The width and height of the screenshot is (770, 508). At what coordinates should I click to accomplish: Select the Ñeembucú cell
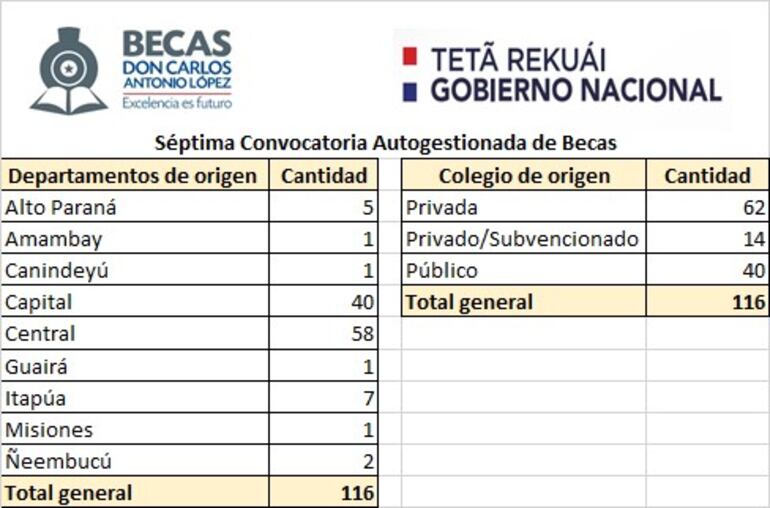click(x=133, y=461)
